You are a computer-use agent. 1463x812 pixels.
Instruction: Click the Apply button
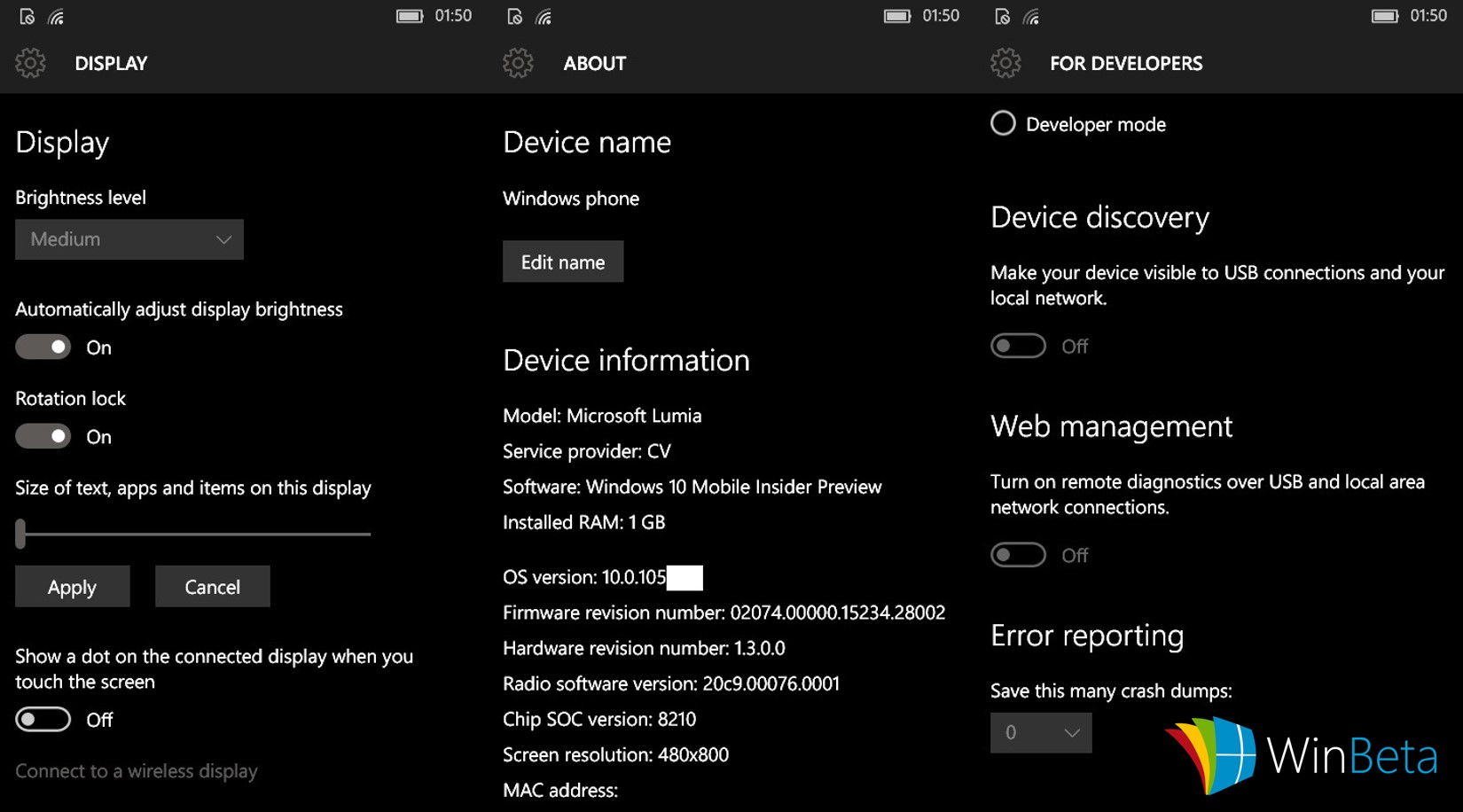click(73, 587)
